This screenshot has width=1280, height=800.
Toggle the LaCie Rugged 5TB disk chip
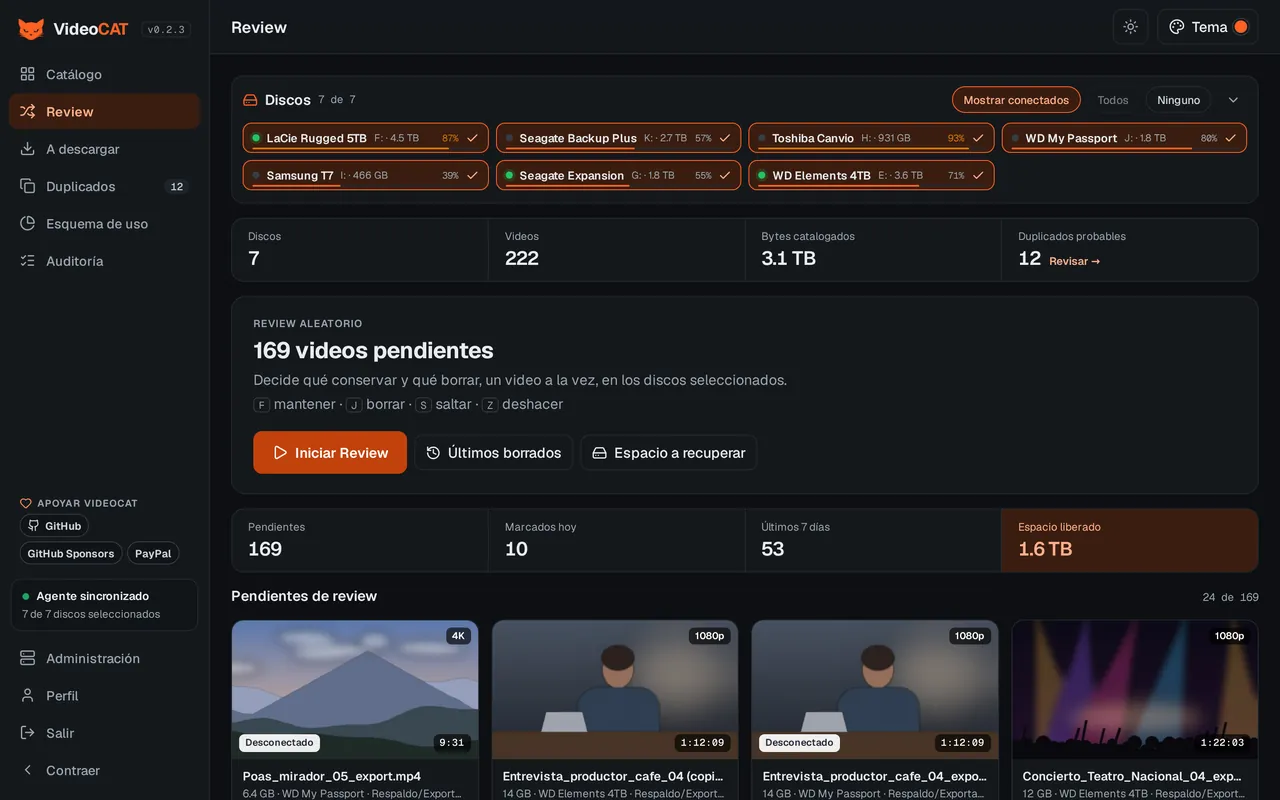[x=366, y=138]
